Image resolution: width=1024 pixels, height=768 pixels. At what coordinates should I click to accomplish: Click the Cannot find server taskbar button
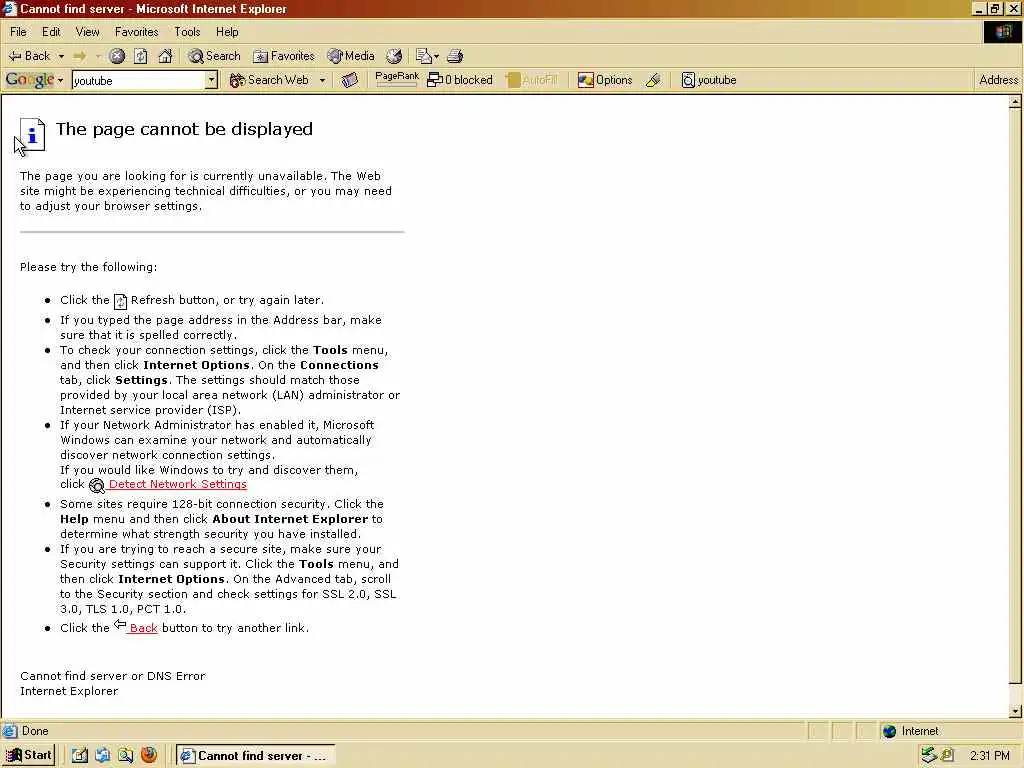coord(255,756)
